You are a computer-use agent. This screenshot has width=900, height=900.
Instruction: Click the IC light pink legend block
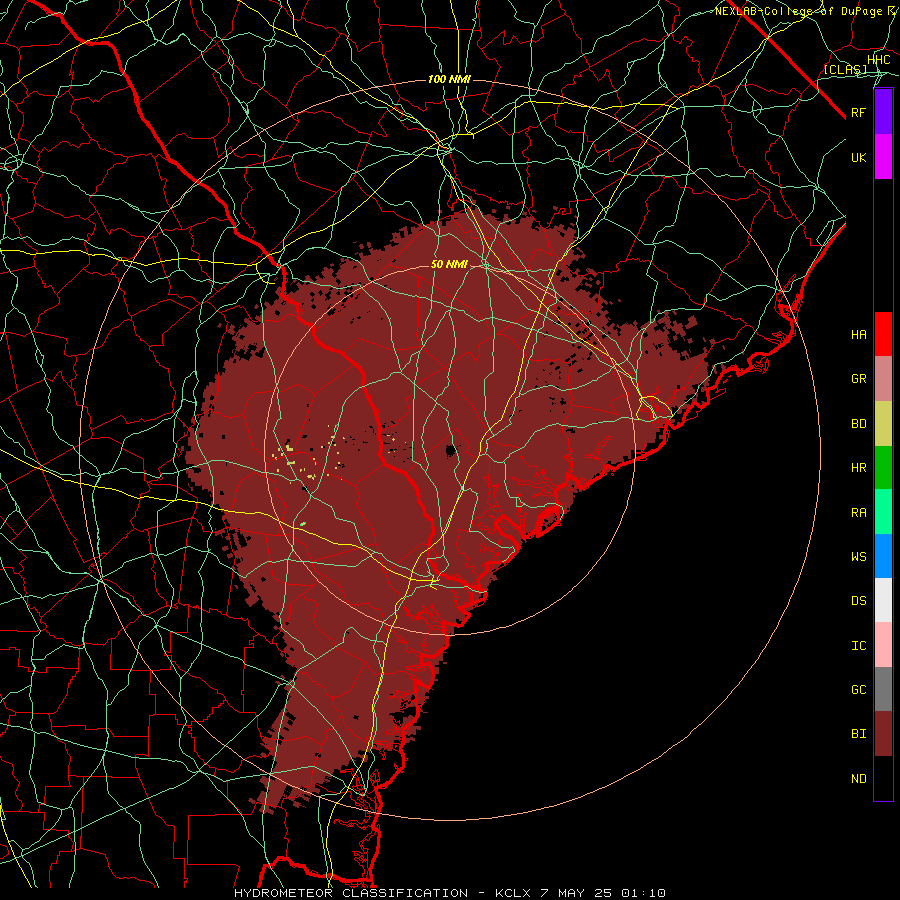pyautogui.click(x=883, y=645)
